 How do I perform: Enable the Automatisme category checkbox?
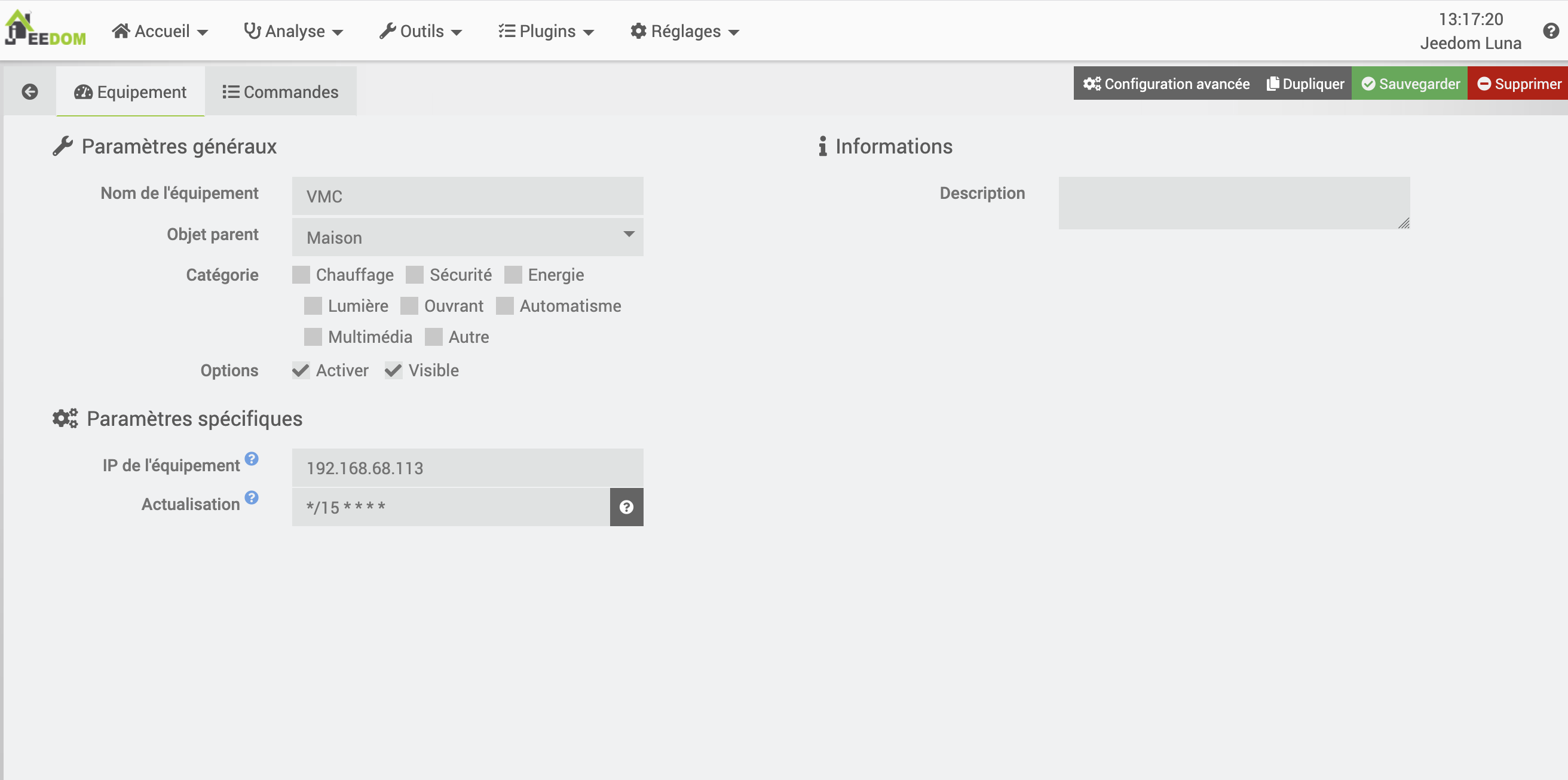click(504, 306)
